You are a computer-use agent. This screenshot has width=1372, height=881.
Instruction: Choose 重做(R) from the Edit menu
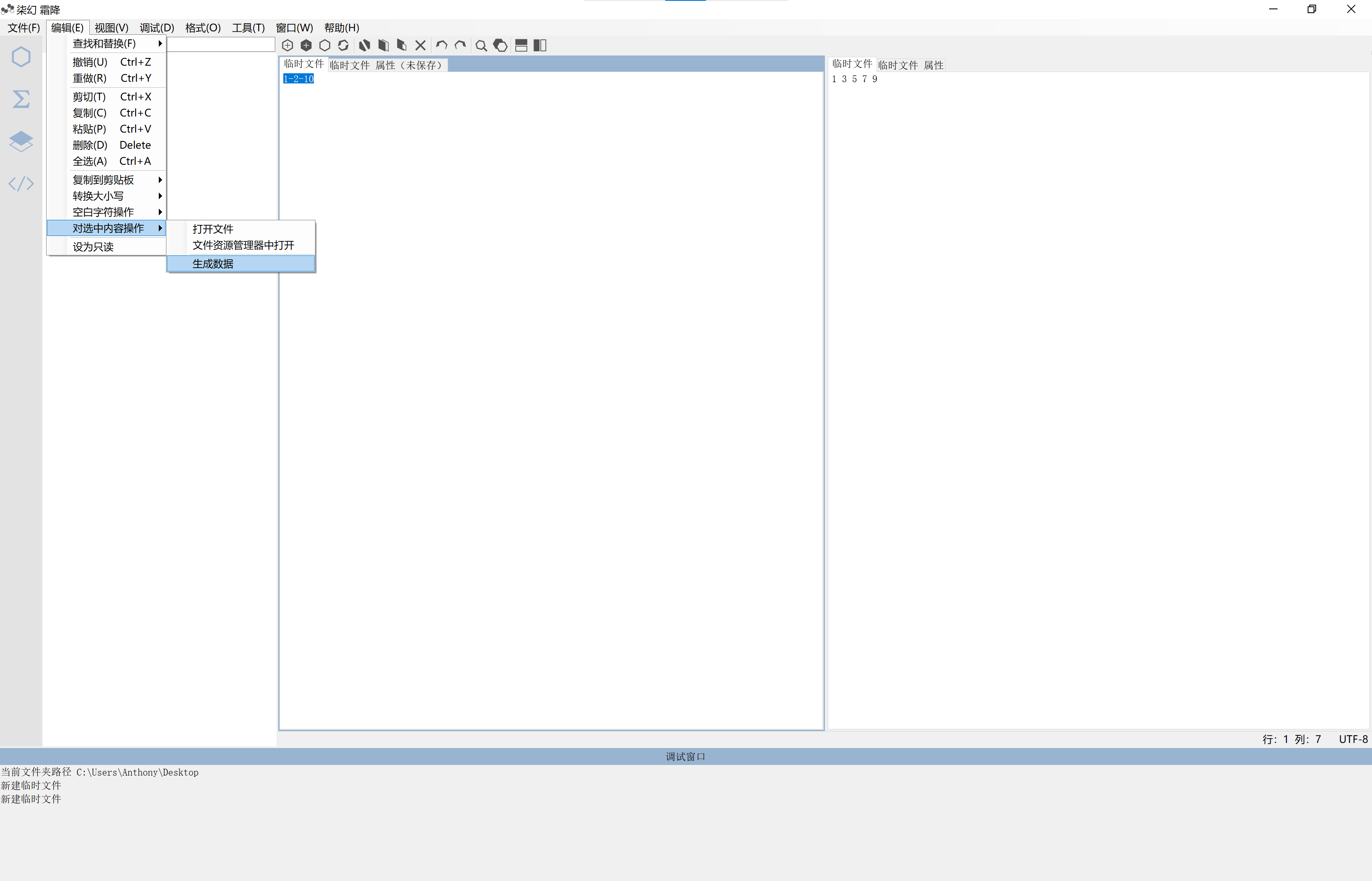[x=106, y=78]
